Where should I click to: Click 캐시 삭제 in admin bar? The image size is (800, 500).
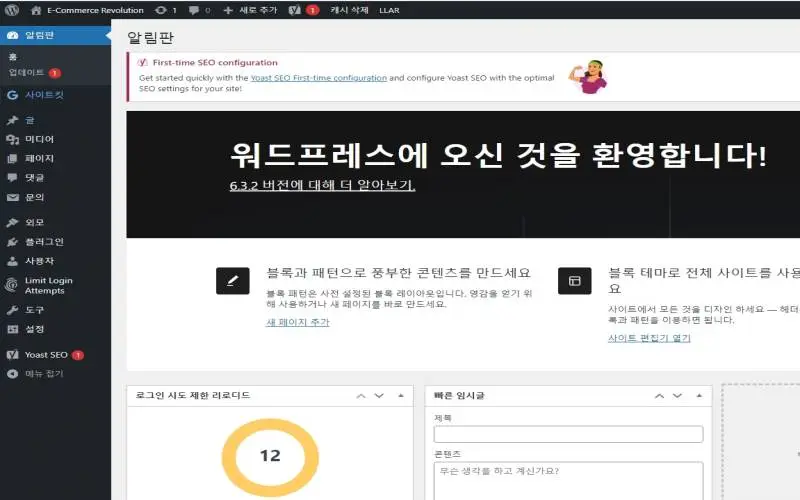(x=349, y=10)
